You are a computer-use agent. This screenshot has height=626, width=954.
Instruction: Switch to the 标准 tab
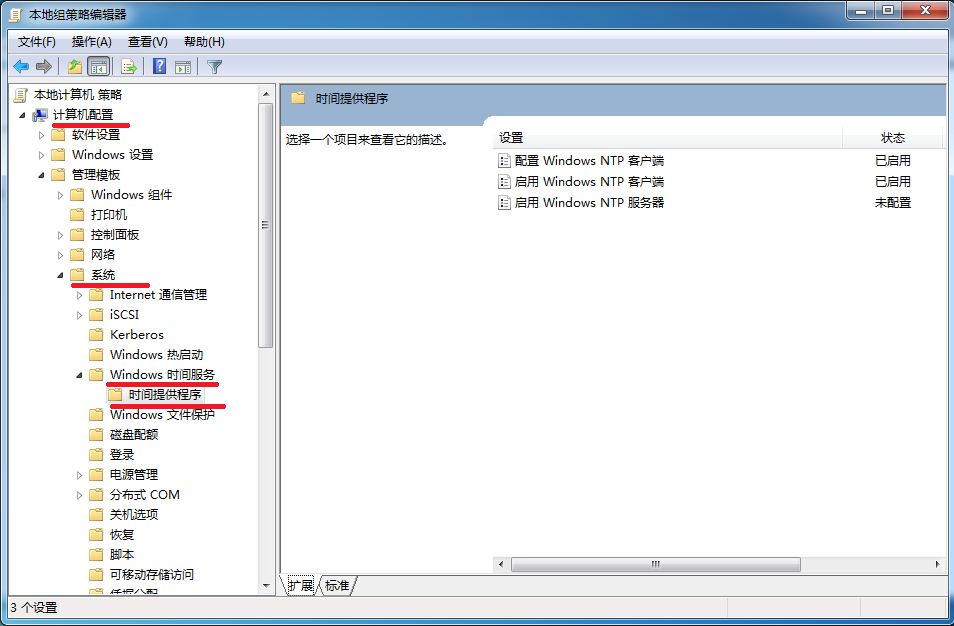pyautogui.click(x=337, y=586)
